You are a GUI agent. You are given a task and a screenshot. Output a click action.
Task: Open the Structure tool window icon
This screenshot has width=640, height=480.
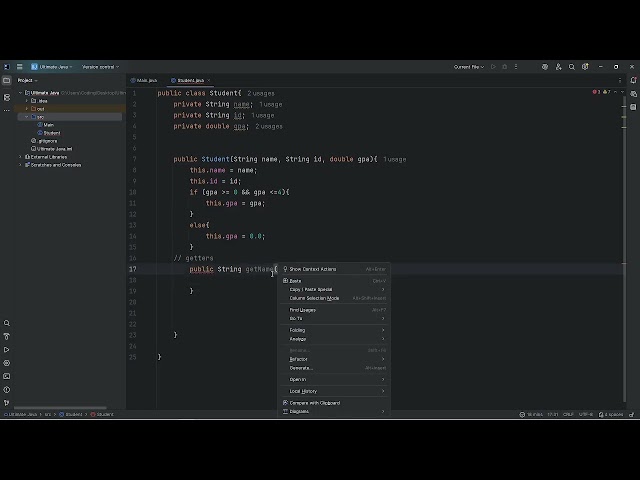tap(7, 97)
